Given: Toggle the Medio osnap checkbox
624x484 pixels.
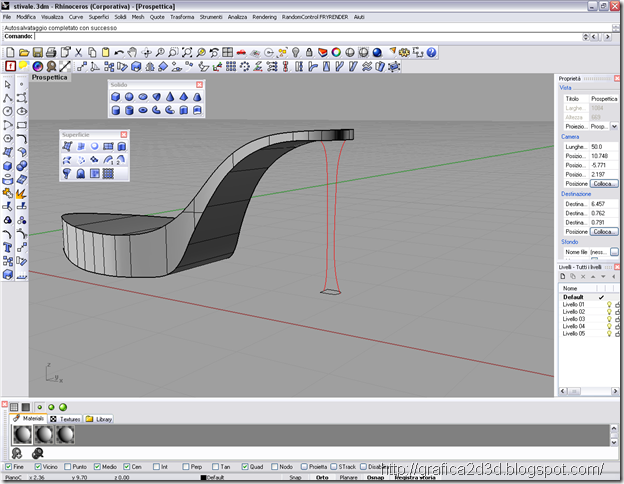Looking at the screenshot, I should 97,466.
